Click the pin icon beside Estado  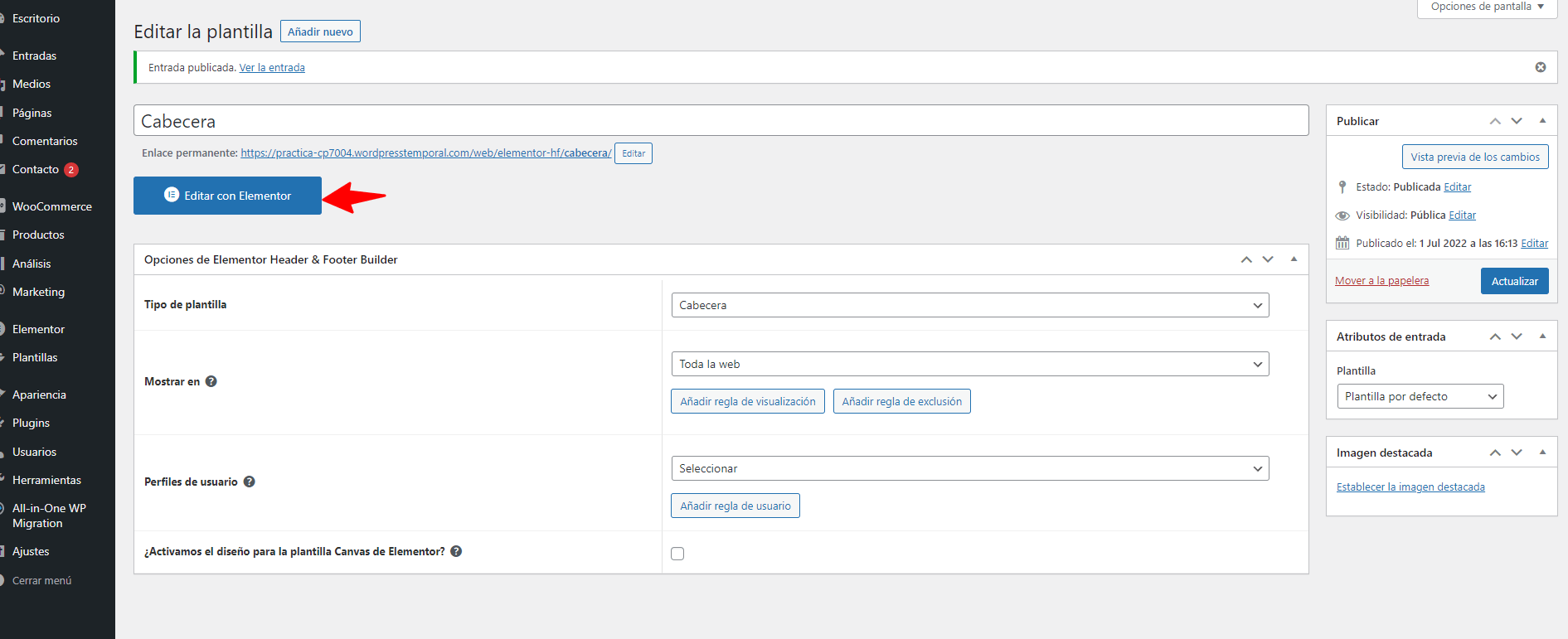pyautogui.click(x=1342, y=187)
